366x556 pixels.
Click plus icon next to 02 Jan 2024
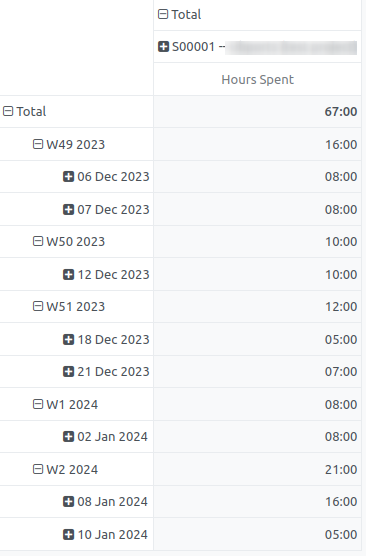(68, 437)
